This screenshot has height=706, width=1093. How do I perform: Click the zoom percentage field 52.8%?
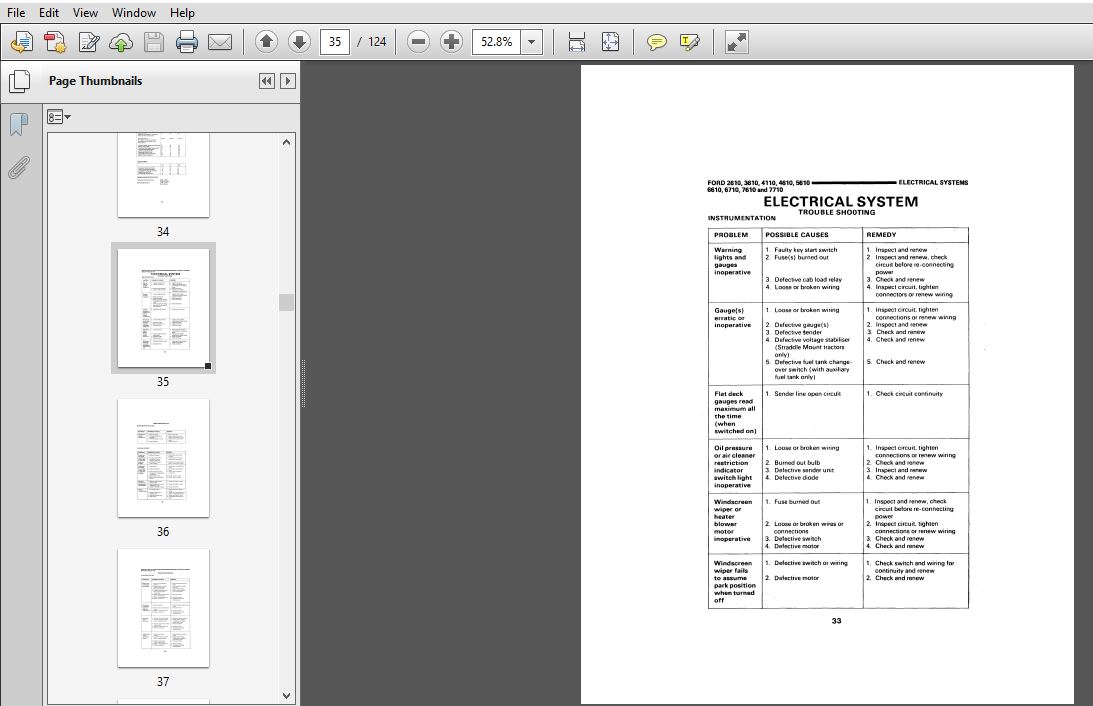pyautogui.click(x=496, y=42)
